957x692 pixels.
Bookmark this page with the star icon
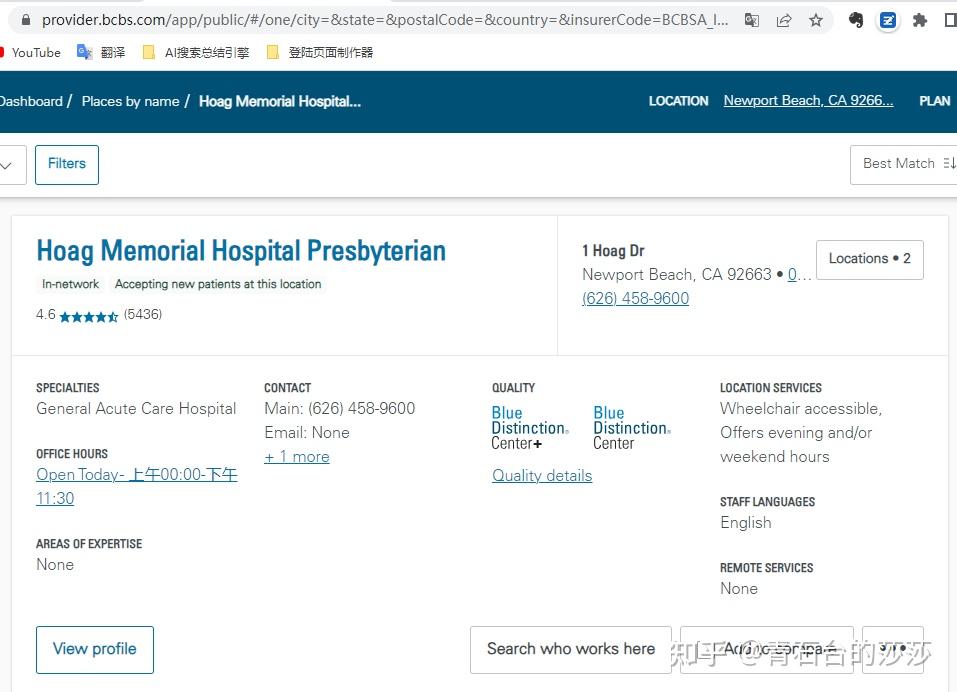(816, 20)
